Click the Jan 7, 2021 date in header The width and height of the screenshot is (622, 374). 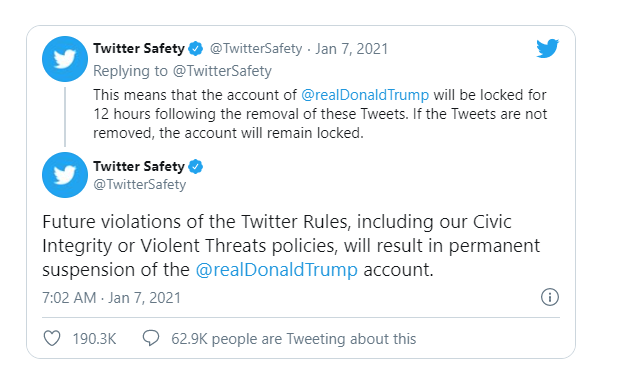(x=351, y=49)
